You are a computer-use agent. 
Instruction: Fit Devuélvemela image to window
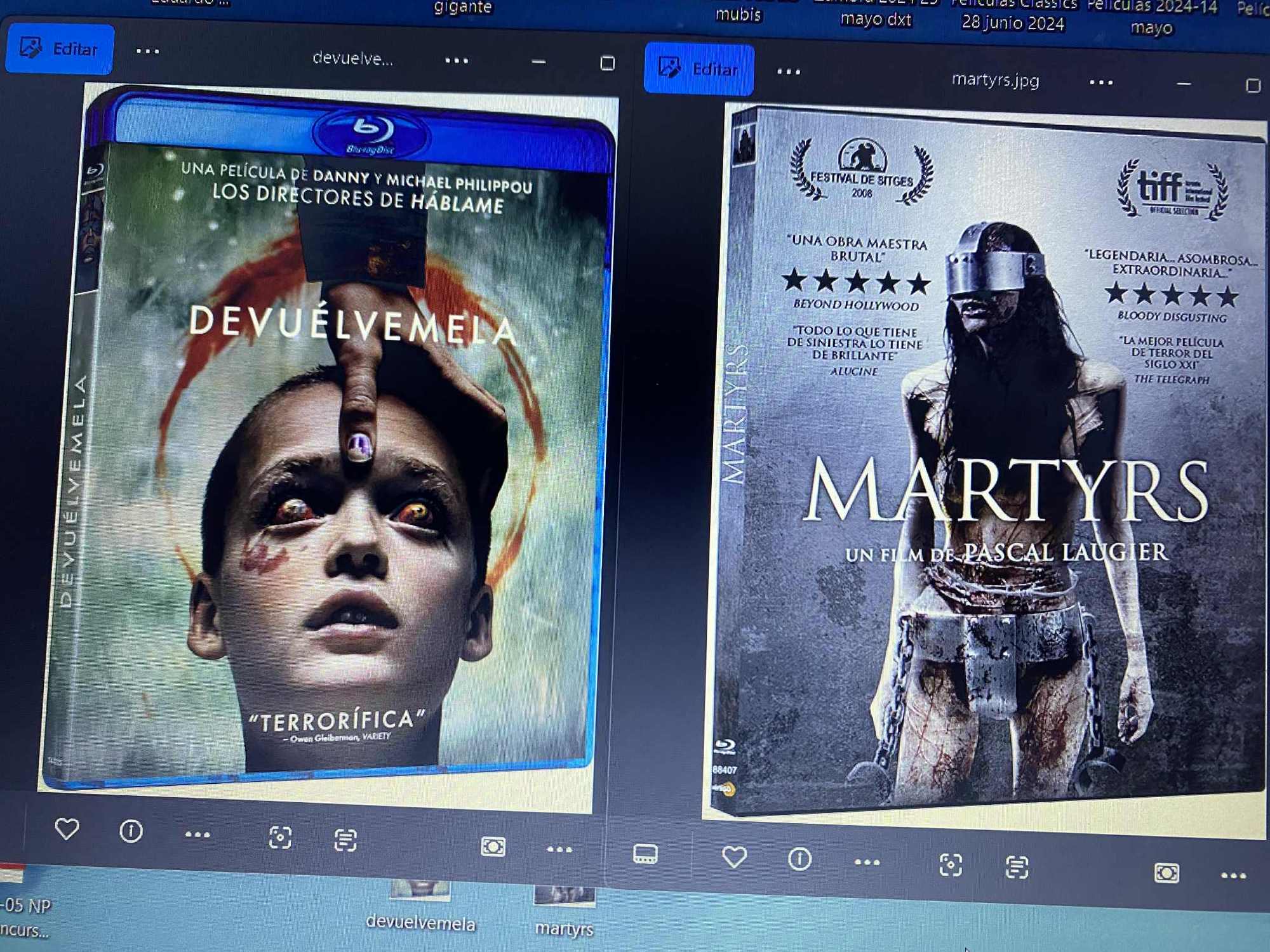pos(493,847)
